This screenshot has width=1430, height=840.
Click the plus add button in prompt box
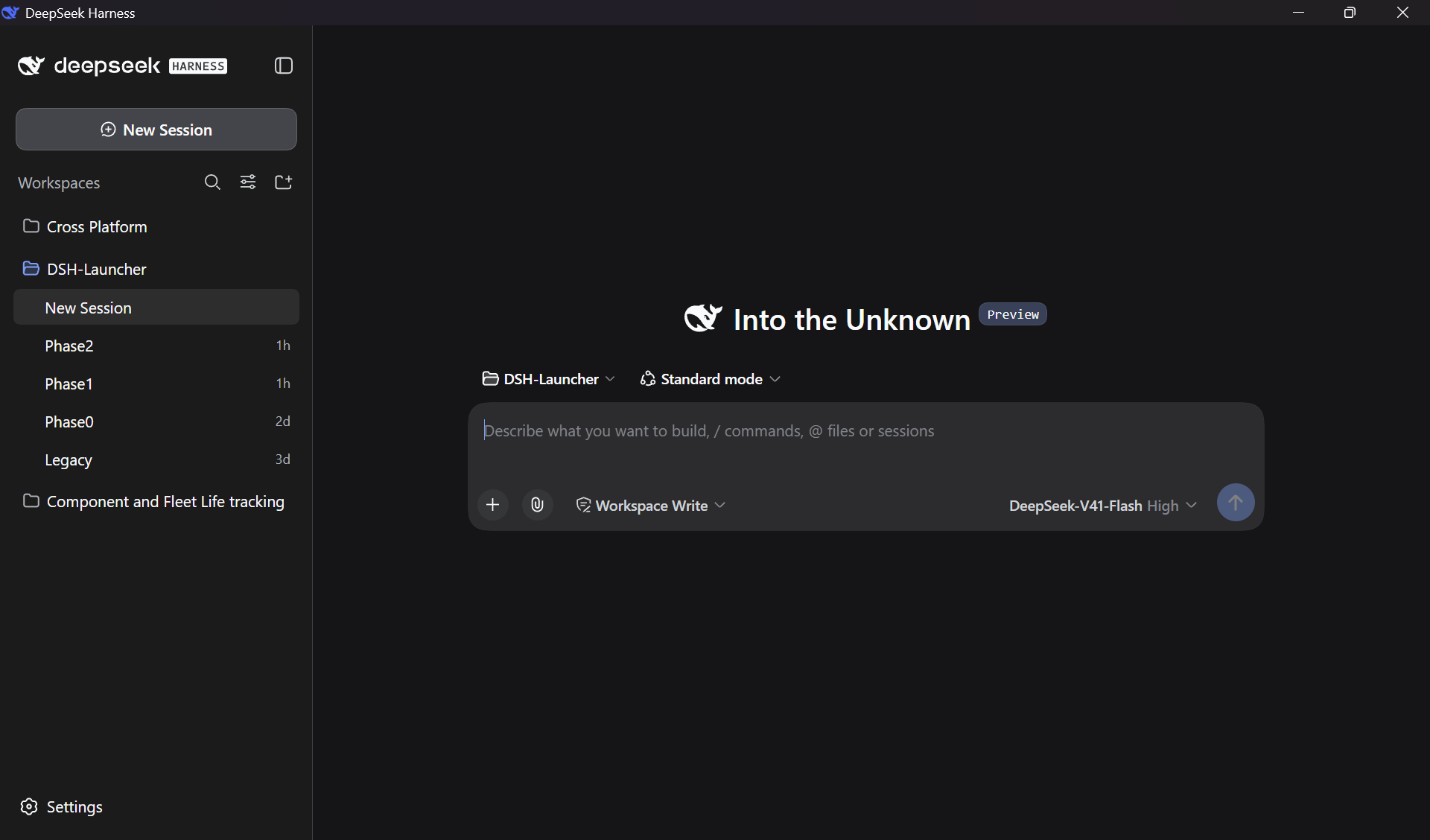[493, 505]
